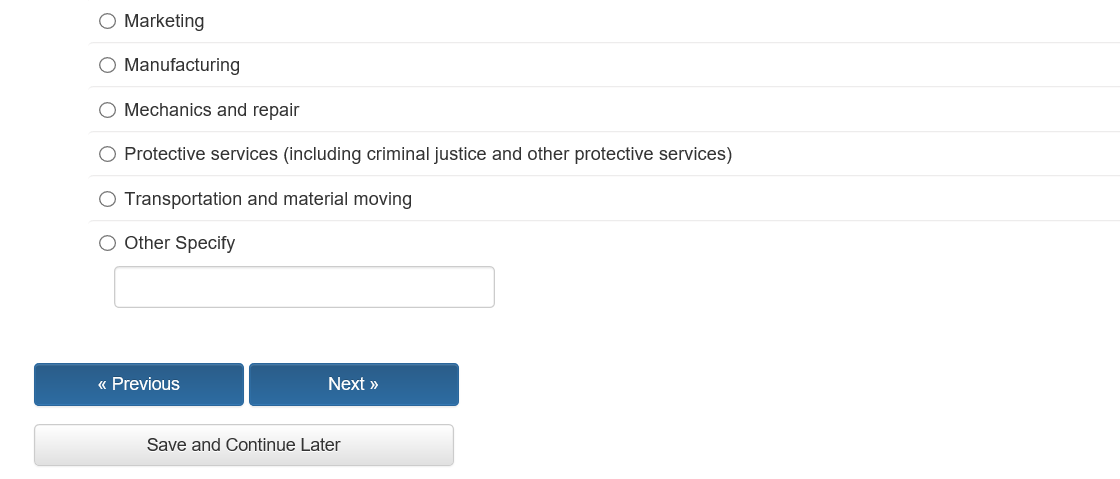
Task: Select Transportation and material moving radio button
Action: pyautogui.click(x=107, y=199)
